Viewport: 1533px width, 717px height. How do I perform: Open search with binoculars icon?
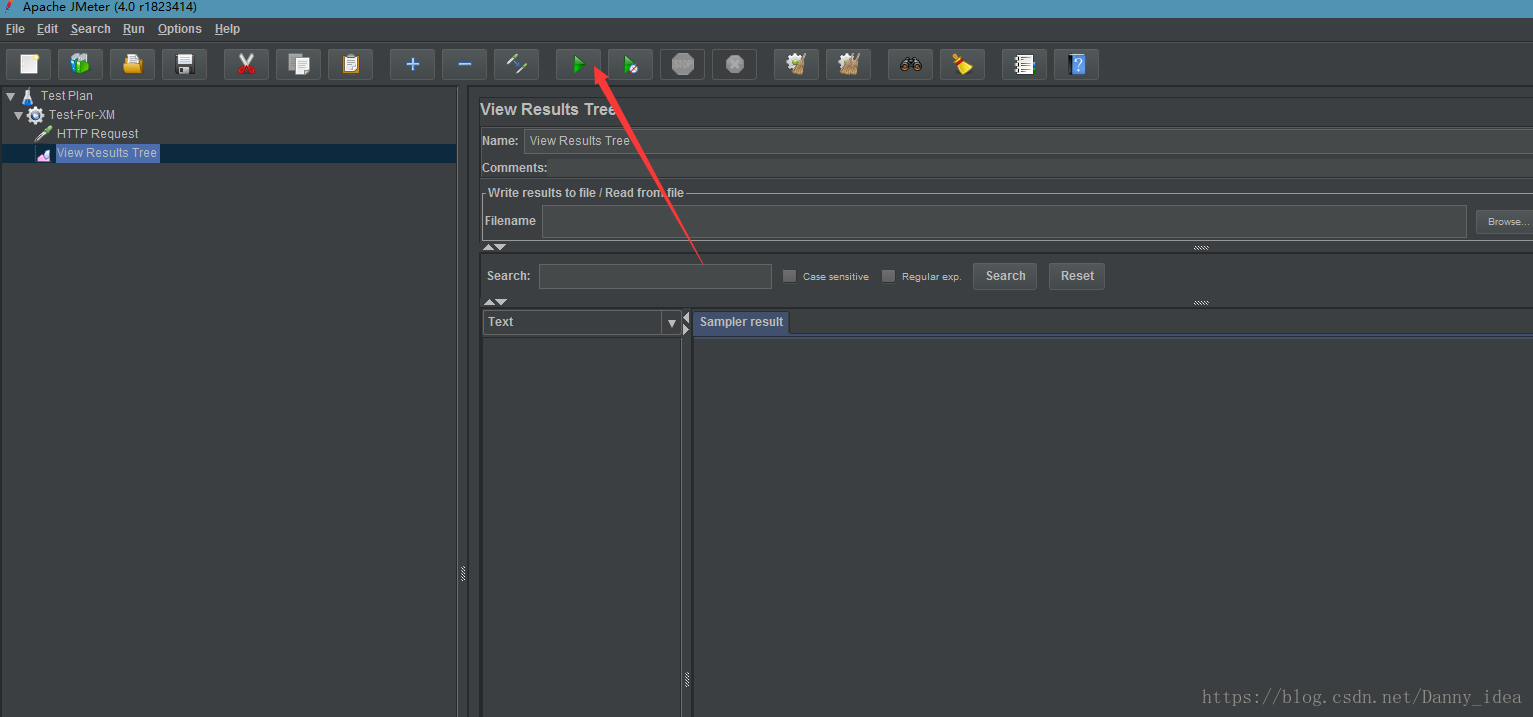[910, 64]
